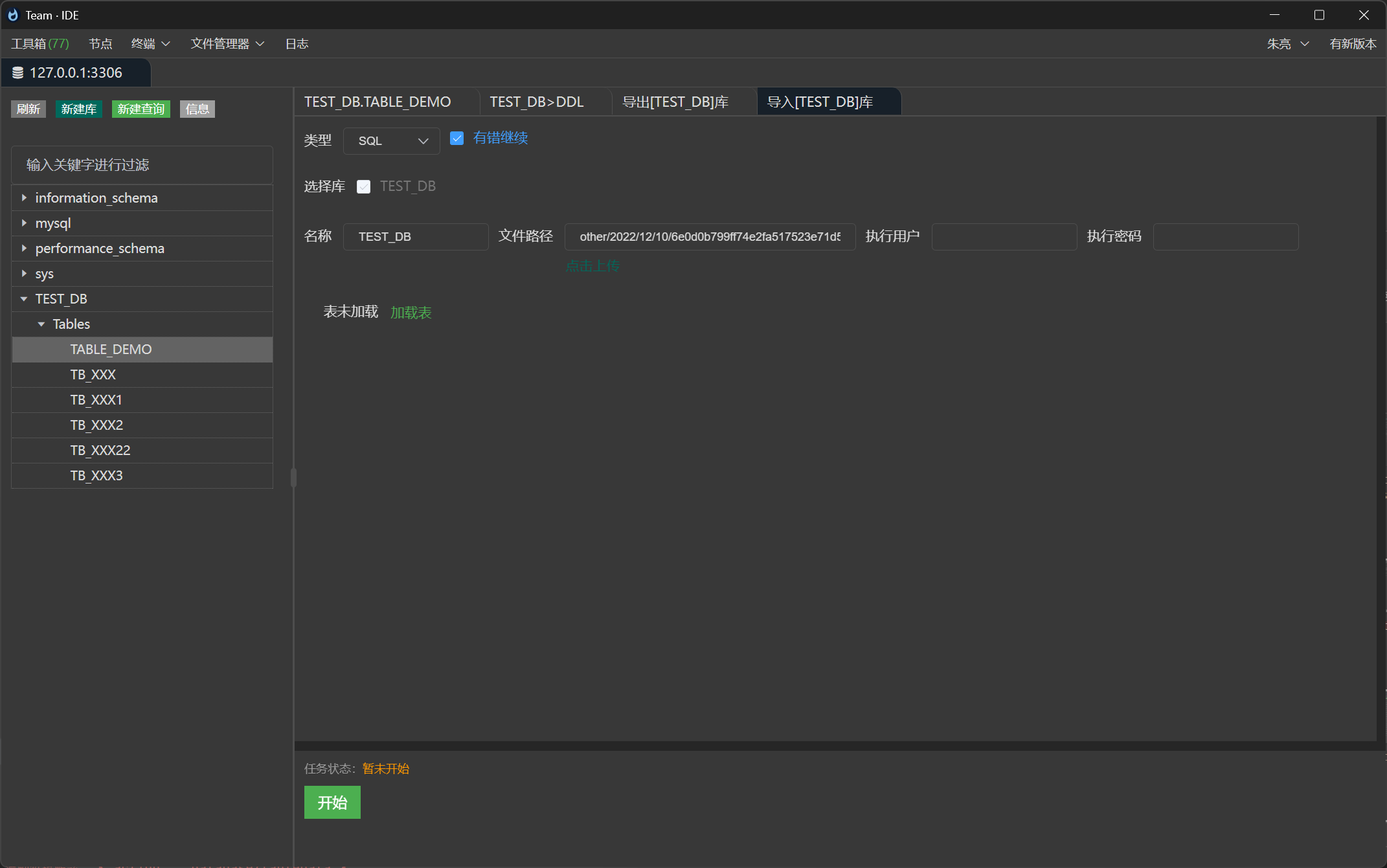The width and height of the screenshot is (1387, 868).
Task: Click the 刷新 button
Action: click(28, 109)
